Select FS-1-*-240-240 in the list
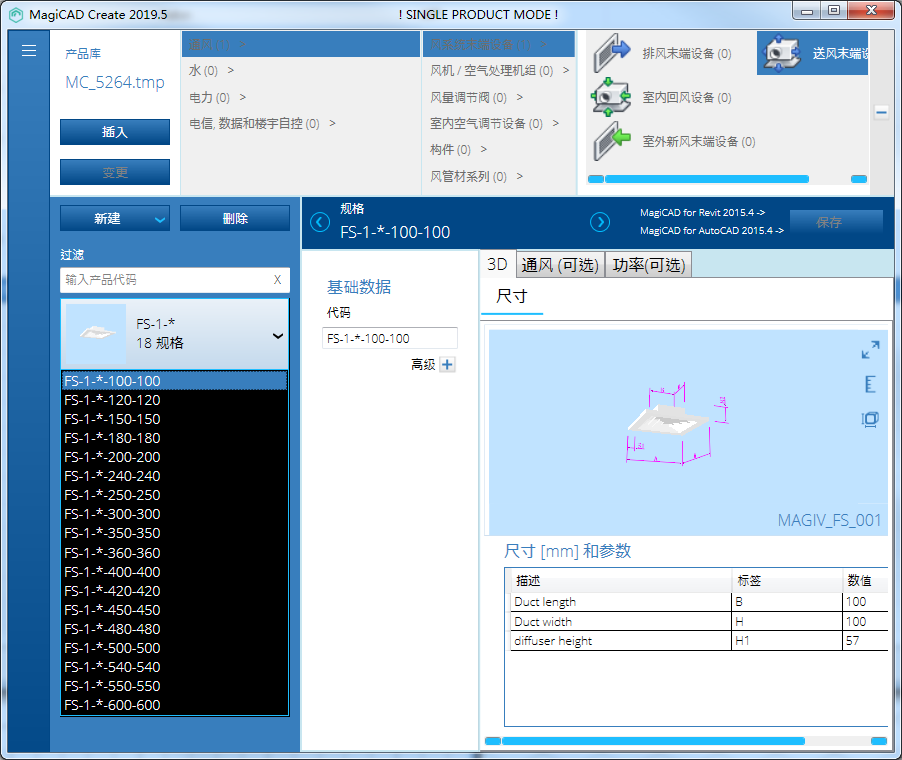The image size is (902, 760). coord(174,476)
